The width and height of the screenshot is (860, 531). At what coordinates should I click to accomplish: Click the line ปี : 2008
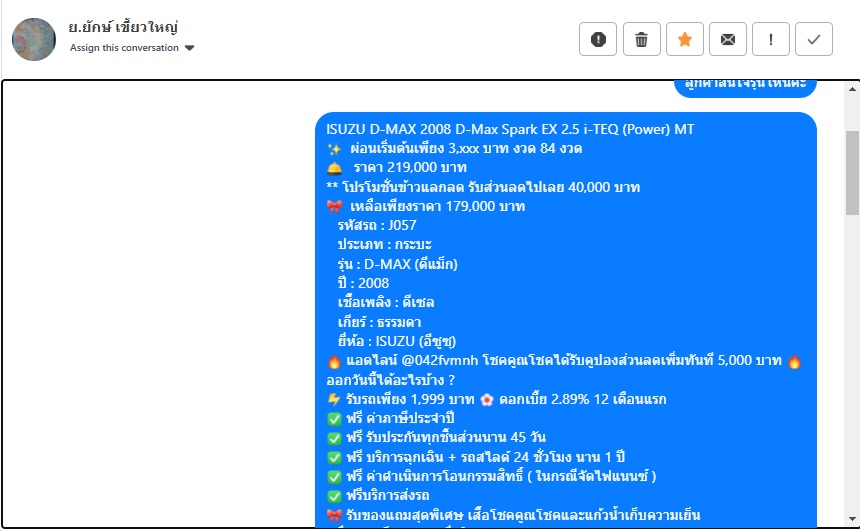point(363,283)
